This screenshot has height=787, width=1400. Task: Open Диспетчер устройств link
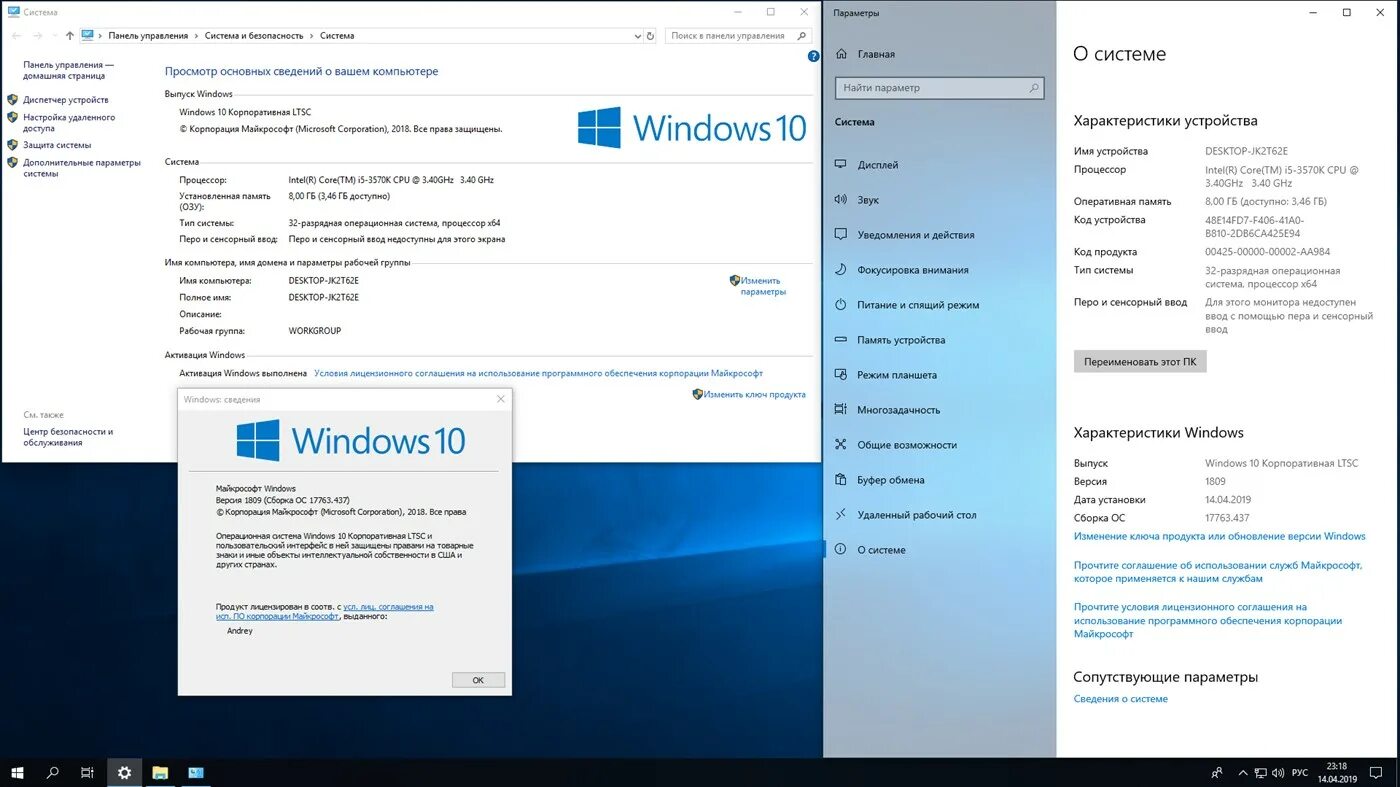[x=66, y=100]
